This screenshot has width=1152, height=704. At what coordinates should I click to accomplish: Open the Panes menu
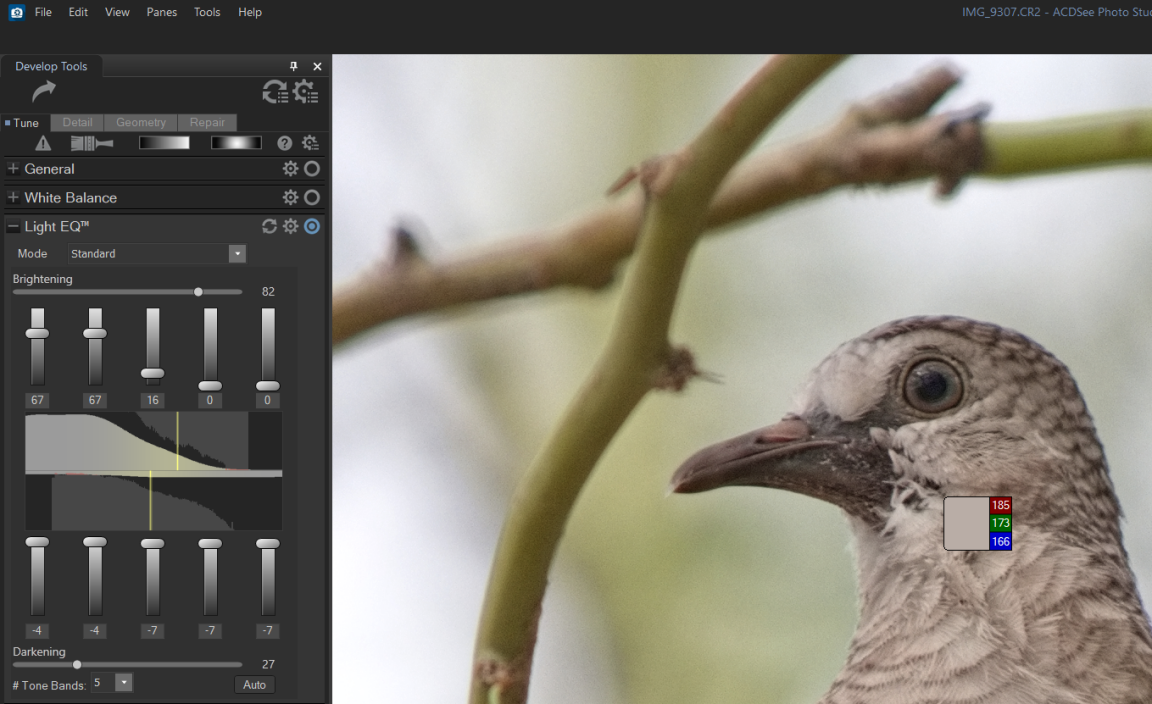click(161, 12)
